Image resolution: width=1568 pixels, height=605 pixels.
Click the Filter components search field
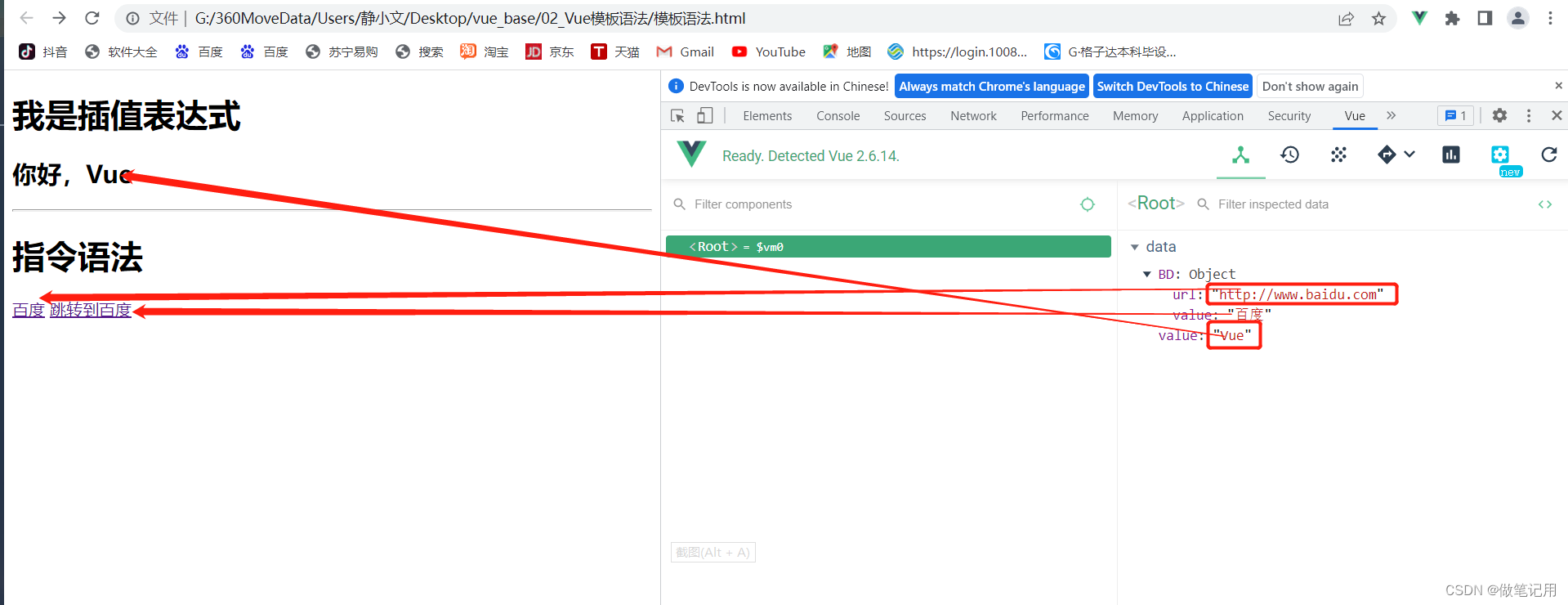(x=874, y=204)
